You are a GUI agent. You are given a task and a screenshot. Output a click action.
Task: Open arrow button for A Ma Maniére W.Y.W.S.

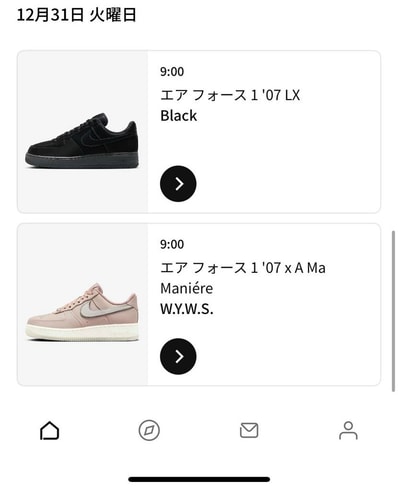point(178,356)
